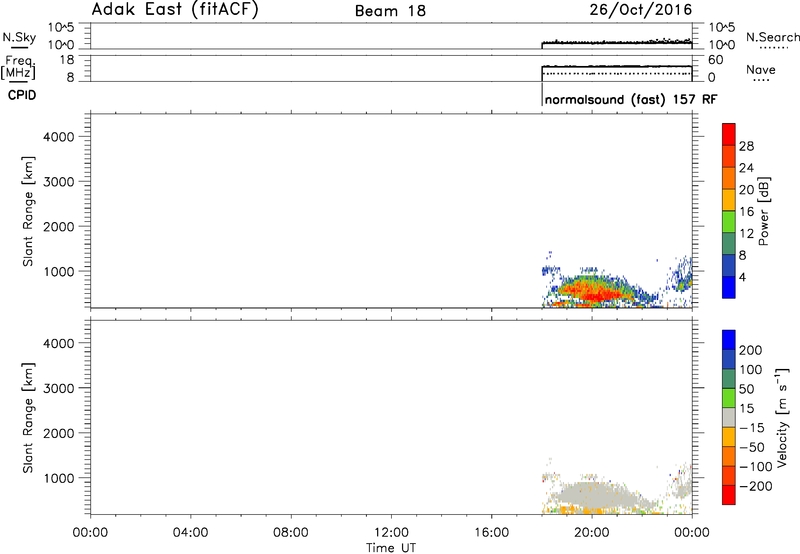
Task: Click the '10^5' label on the left noise axis
Action: 61,28
